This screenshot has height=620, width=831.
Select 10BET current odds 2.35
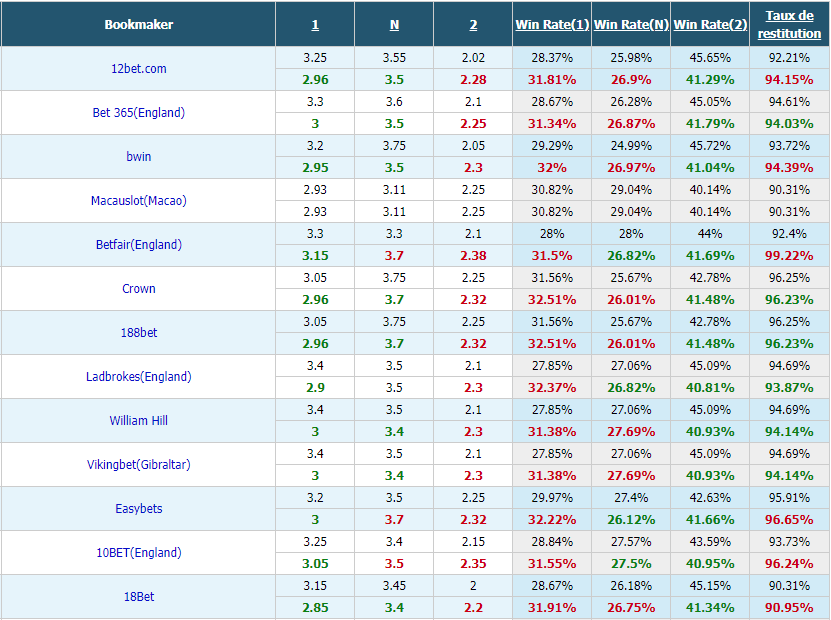pyautogui.click(x=473, y=563)
